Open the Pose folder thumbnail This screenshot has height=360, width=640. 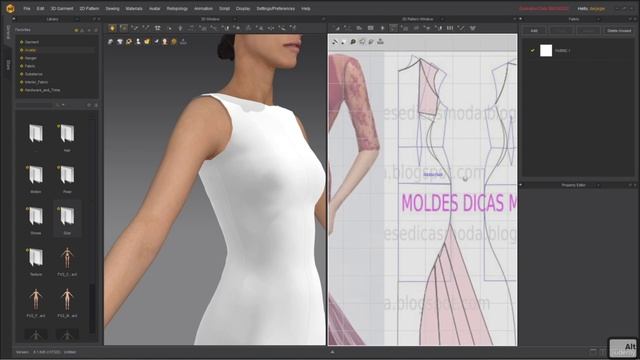[67, 176]
